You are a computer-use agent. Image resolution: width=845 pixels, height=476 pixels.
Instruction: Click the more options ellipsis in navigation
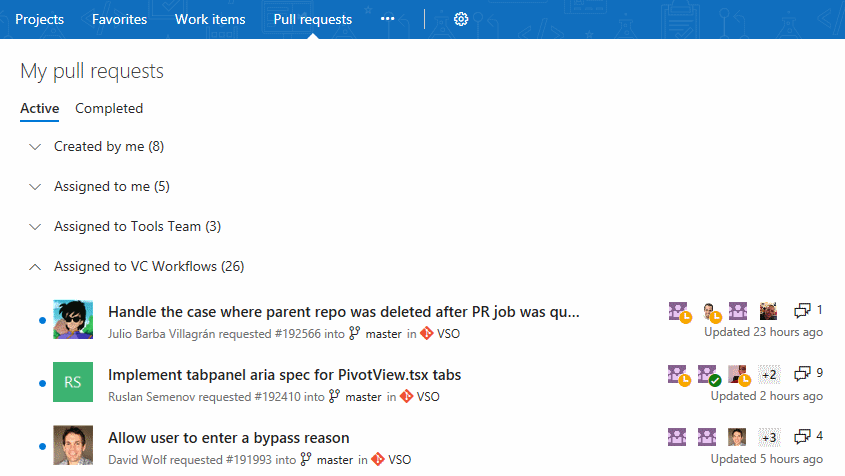click(x=388, y=19)
